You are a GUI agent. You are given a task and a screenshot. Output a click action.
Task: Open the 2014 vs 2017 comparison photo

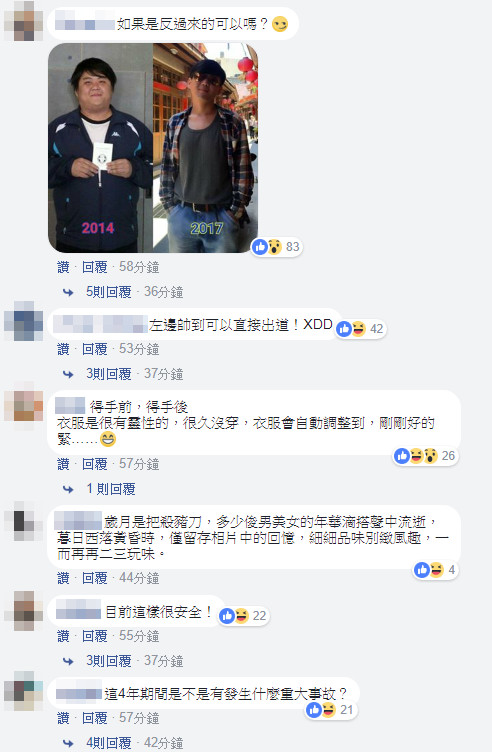tap(153, 148)
